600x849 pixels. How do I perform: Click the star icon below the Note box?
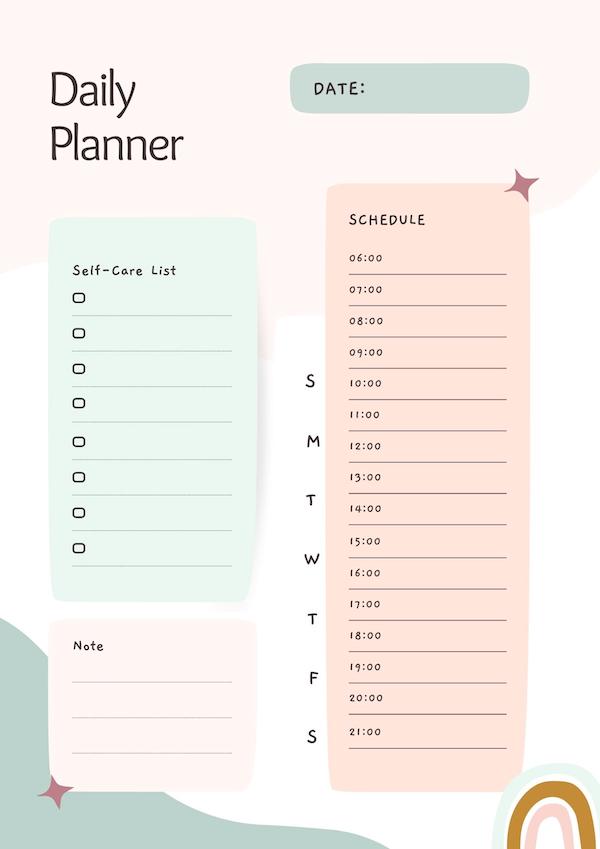coord(55,792)
